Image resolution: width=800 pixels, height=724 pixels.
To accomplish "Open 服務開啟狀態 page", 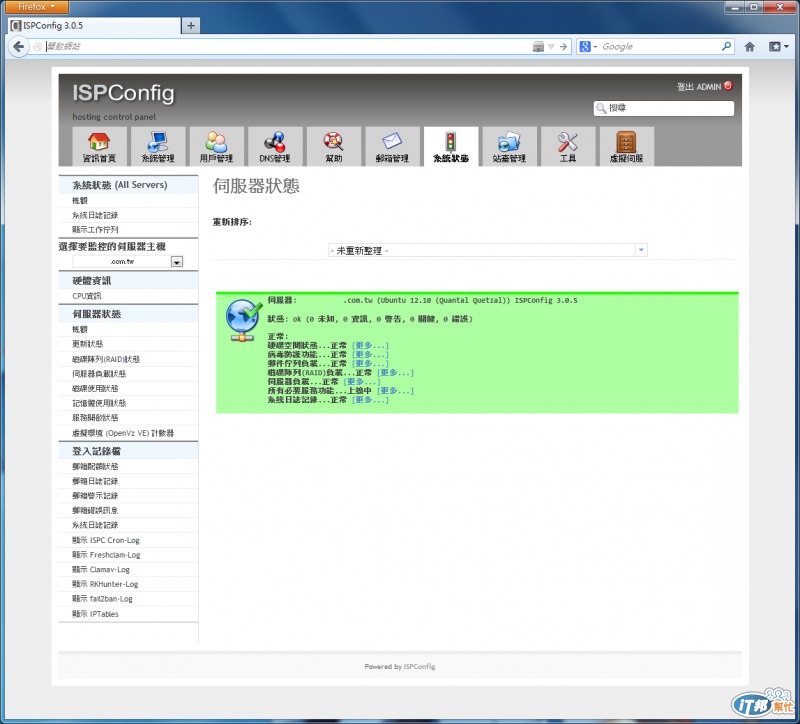I will tap(95, 417).
